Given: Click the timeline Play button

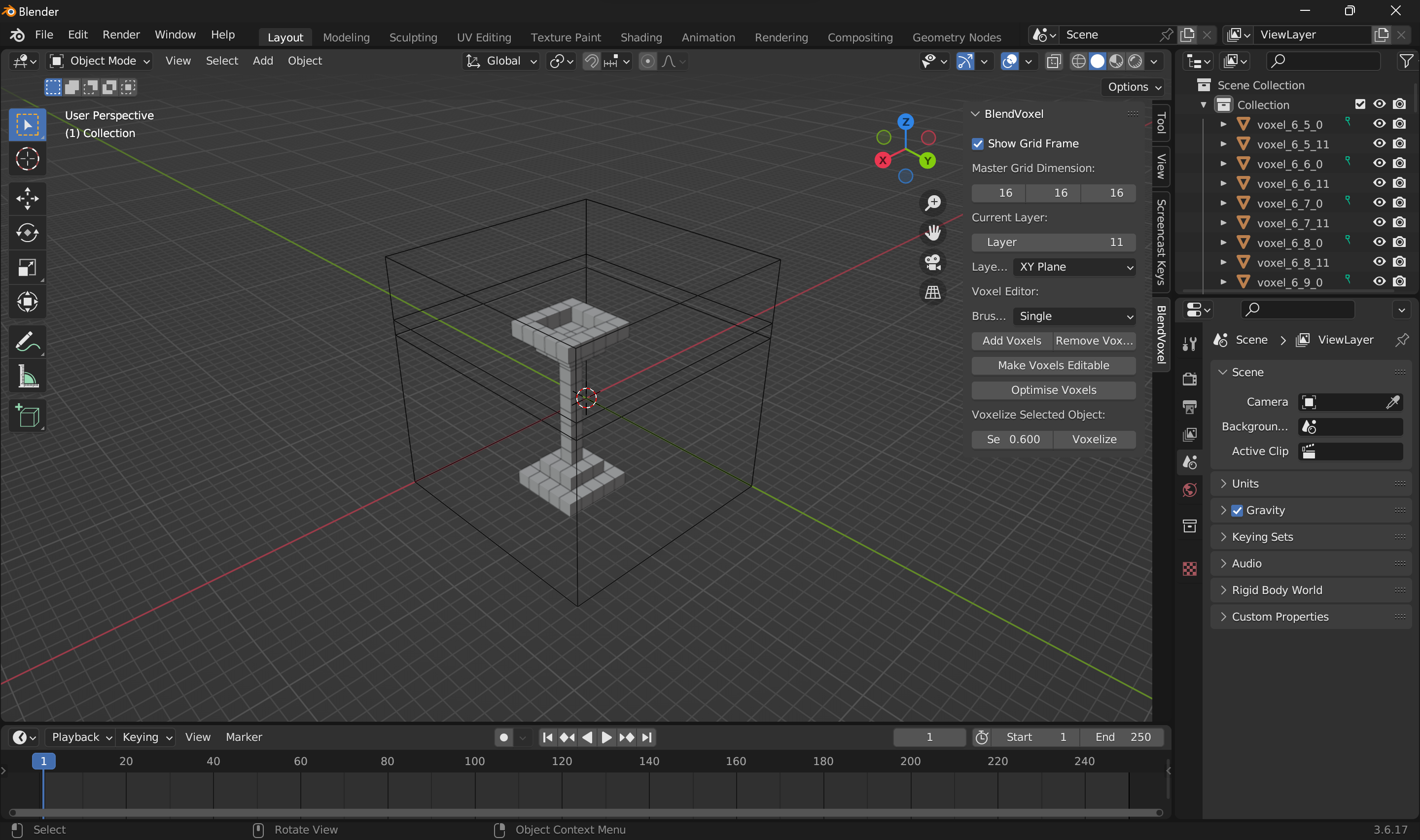Looking at the screenshot, I should [x=606, y=737].
